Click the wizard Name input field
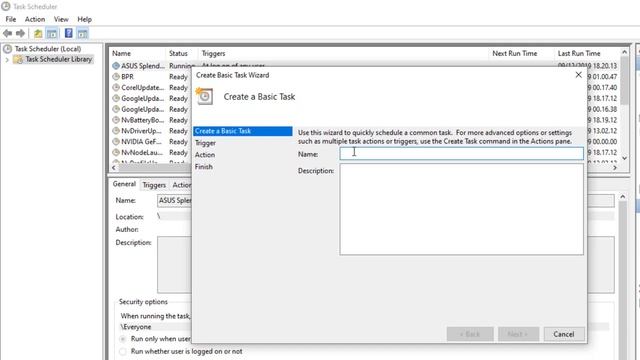 click(x=462, y=153)
